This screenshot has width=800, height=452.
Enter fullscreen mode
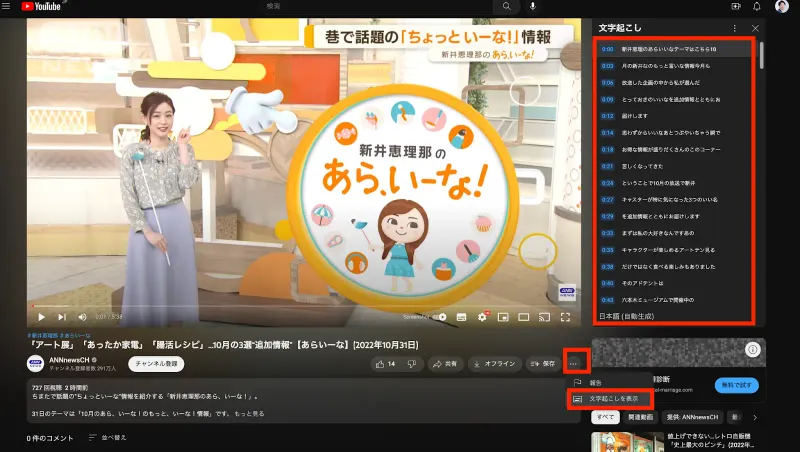pos(565,317)
